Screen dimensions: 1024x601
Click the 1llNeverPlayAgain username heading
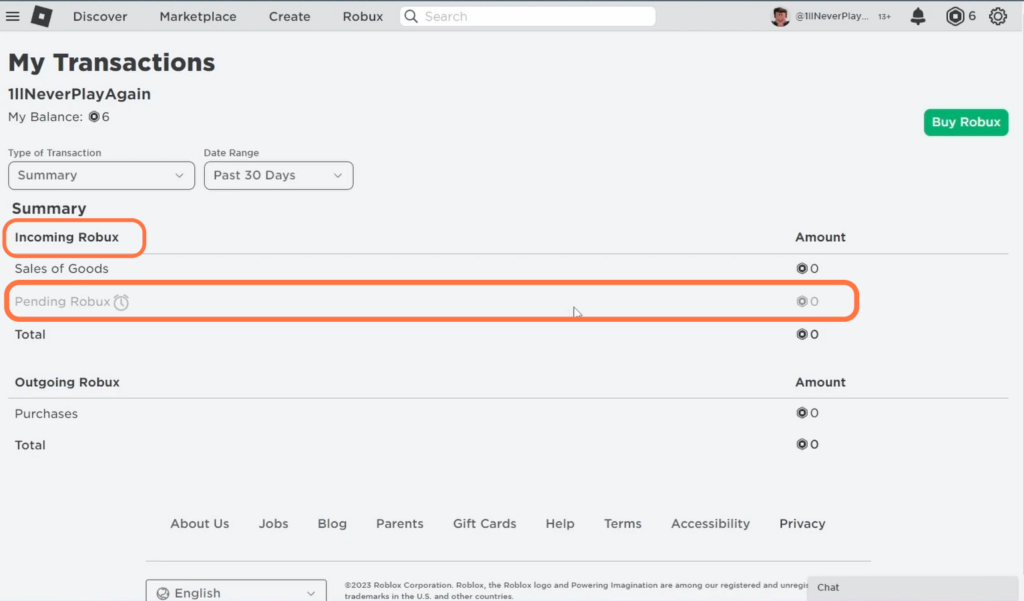(x=79, y=94)
